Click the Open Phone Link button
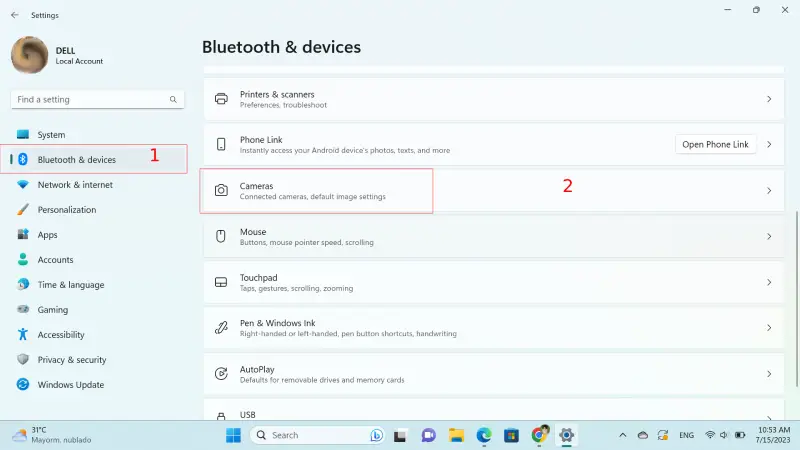 tap(715, 144)
